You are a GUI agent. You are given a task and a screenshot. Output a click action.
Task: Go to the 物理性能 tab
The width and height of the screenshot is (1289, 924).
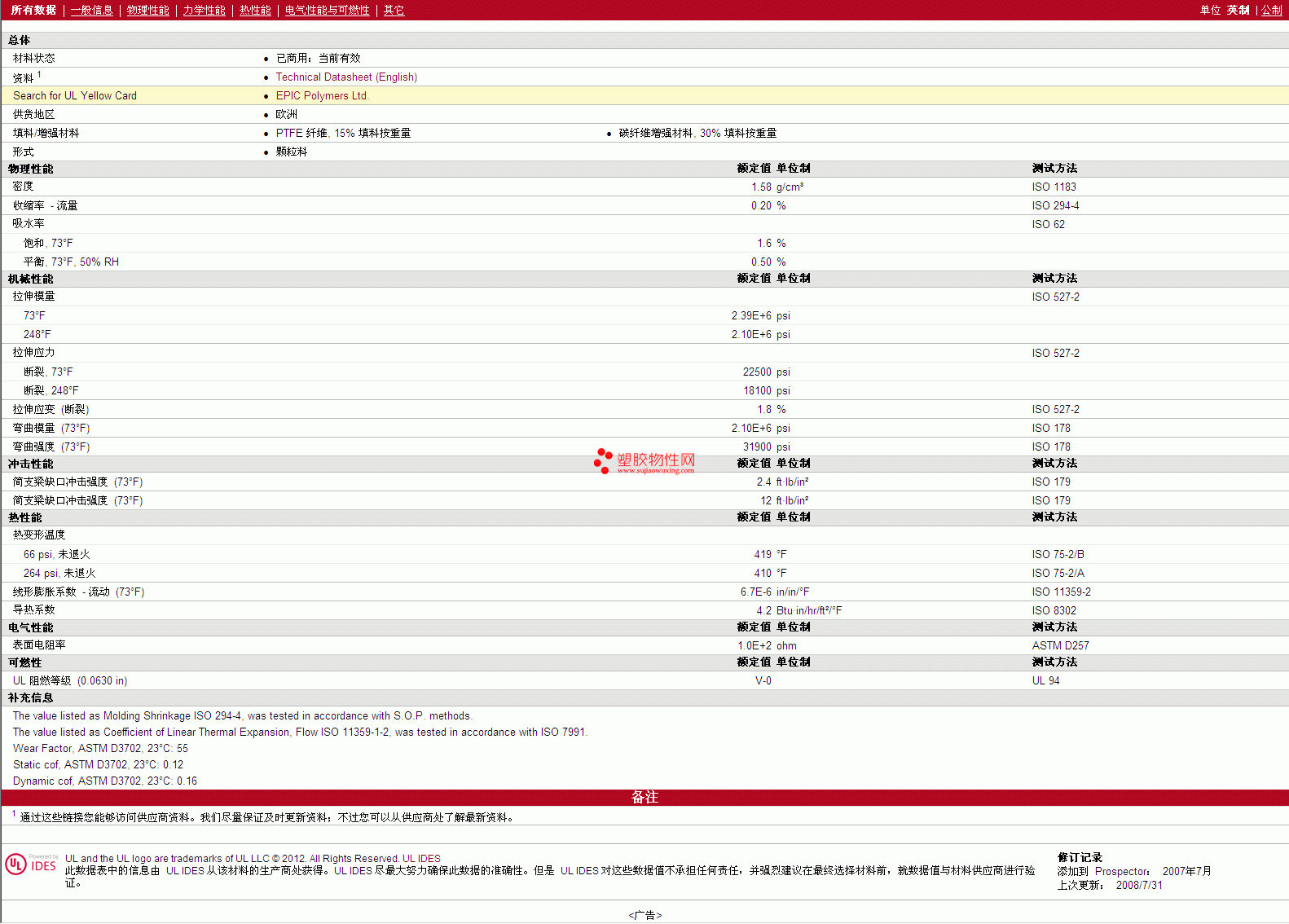(147, 10)
